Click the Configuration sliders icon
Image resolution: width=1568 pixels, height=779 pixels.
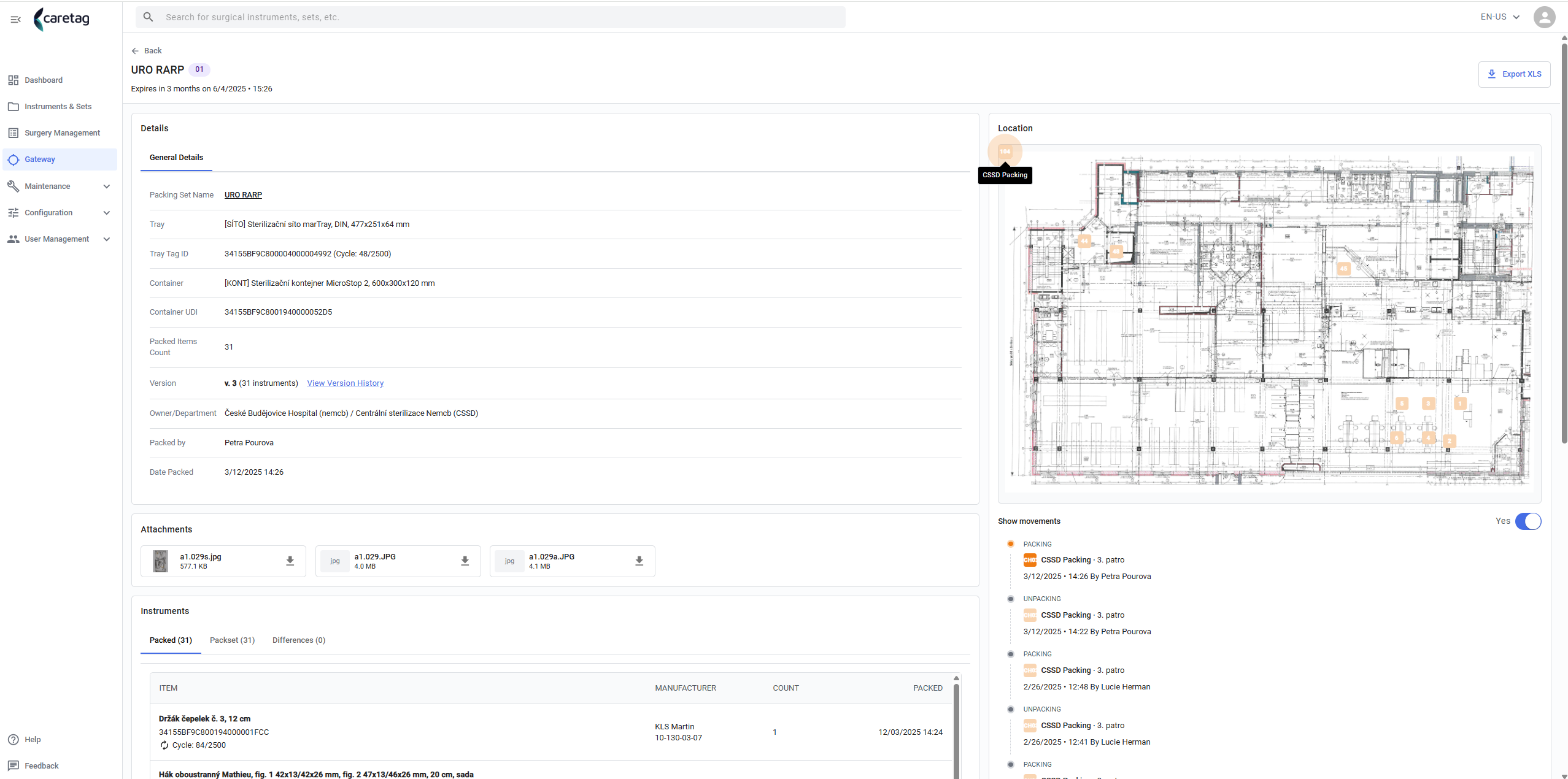[13, 213]
